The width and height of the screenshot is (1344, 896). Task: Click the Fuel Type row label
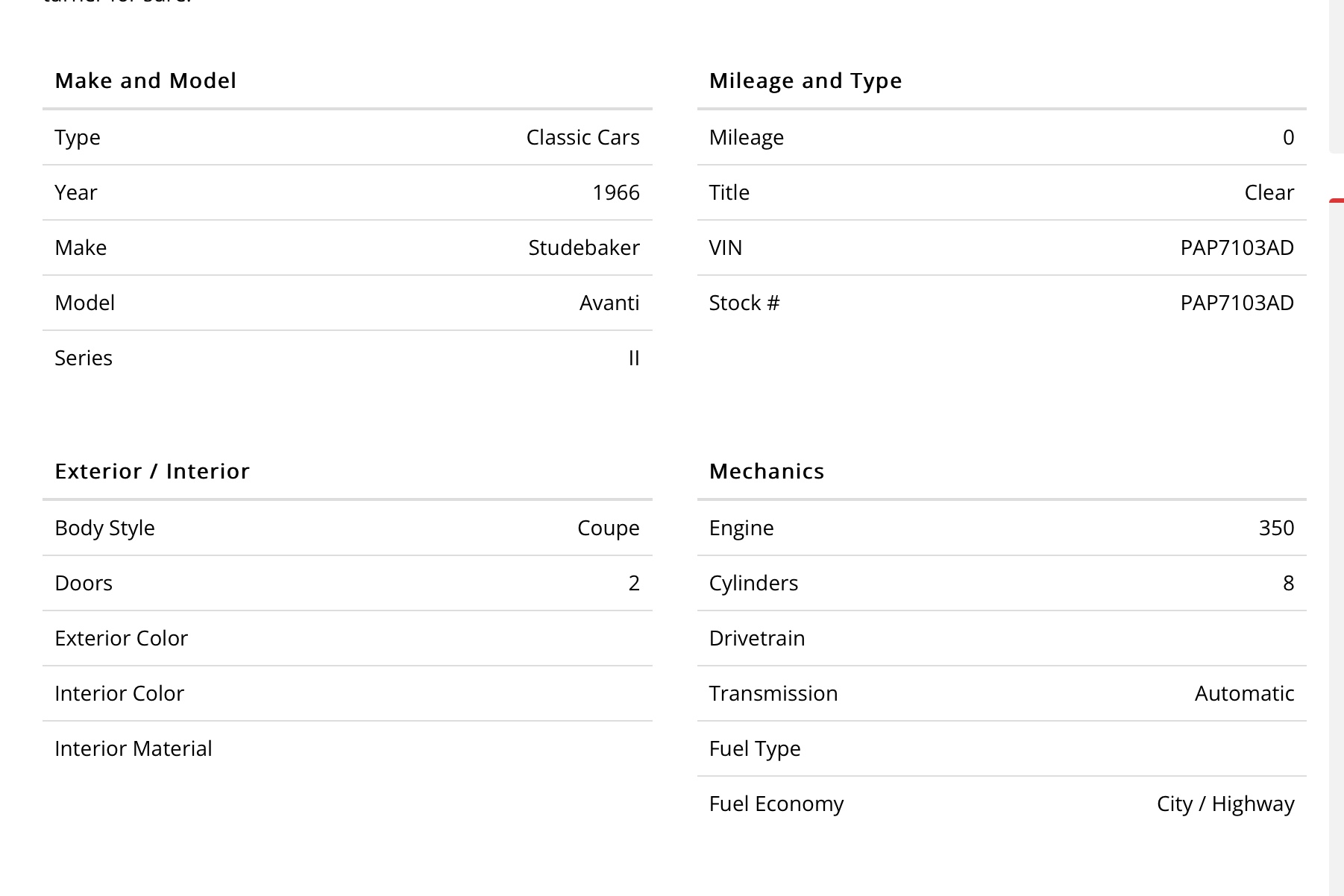point(755,748)
